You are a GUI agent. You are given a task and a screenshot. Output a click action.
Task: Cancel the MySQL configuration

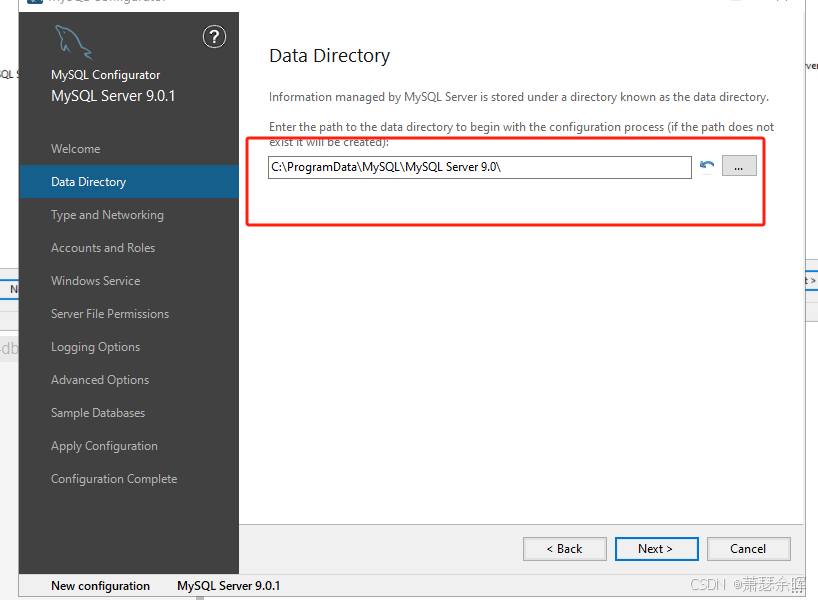pyautogui.click(x=748, y=549)
